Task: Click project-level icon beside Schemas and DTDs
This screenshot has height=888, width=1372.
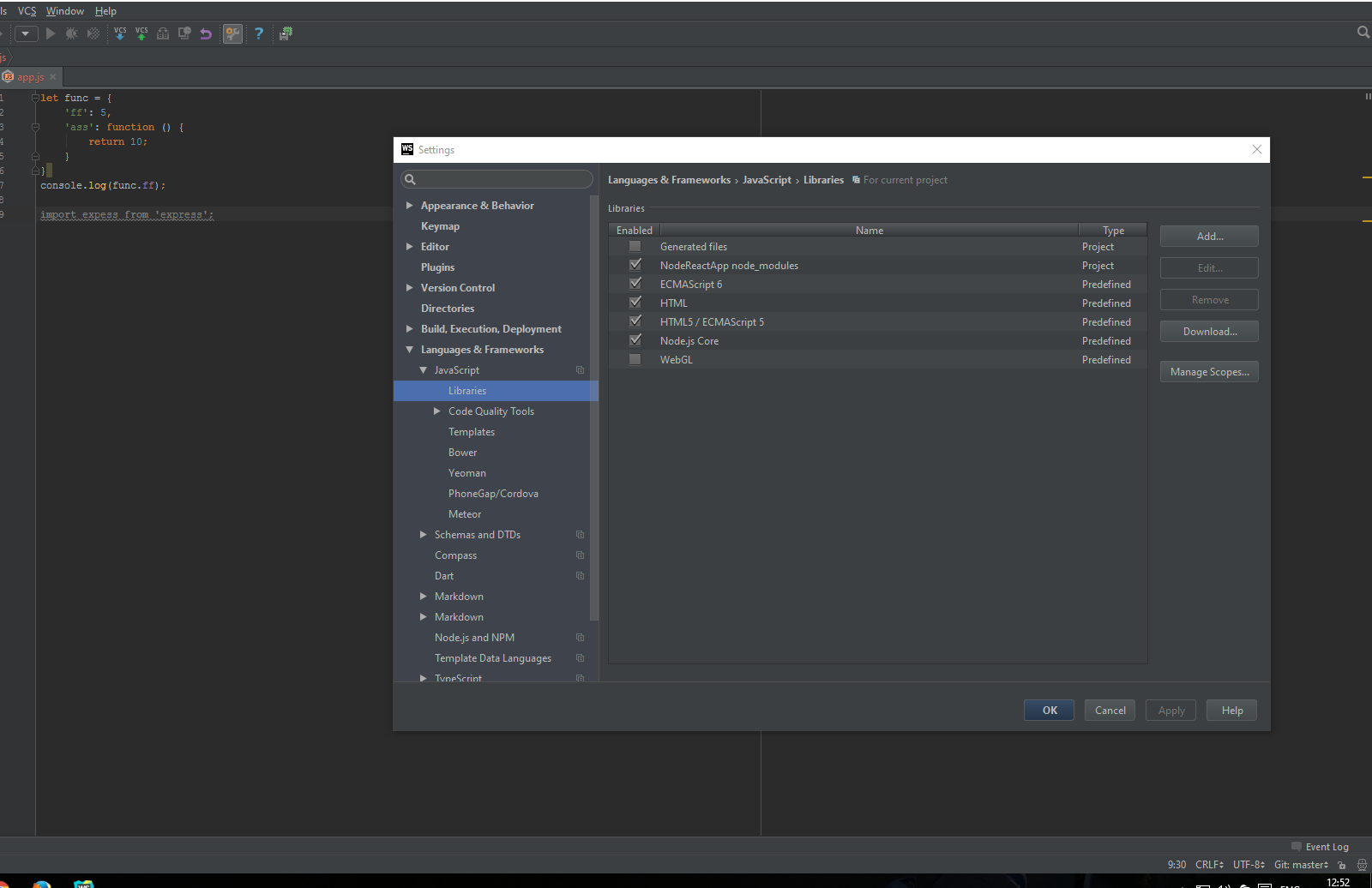Action: coord(581,535)
